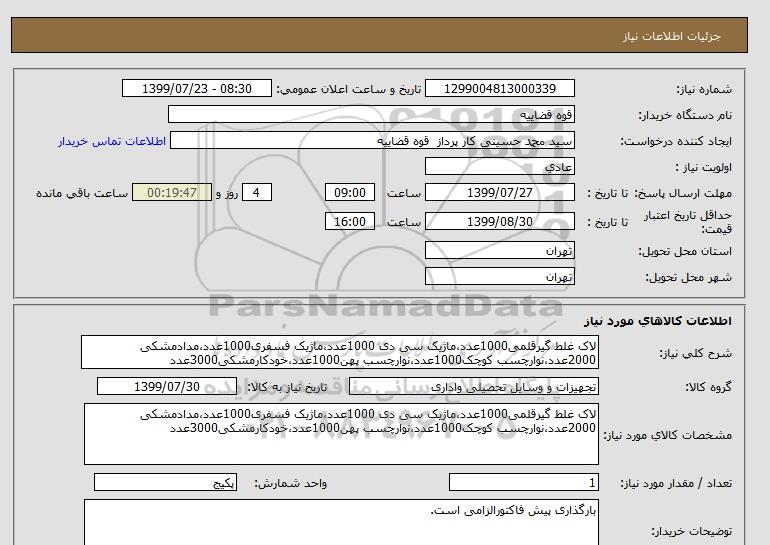Click the توضیحات خریدار label

point(691,531)
